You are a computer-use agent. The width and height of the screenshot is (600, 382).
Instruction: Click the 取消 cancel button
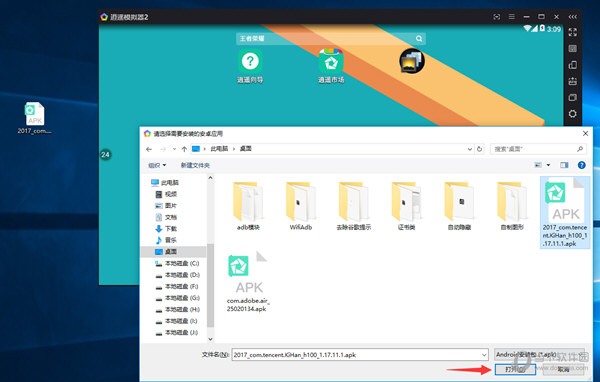[x=563, y=369]
